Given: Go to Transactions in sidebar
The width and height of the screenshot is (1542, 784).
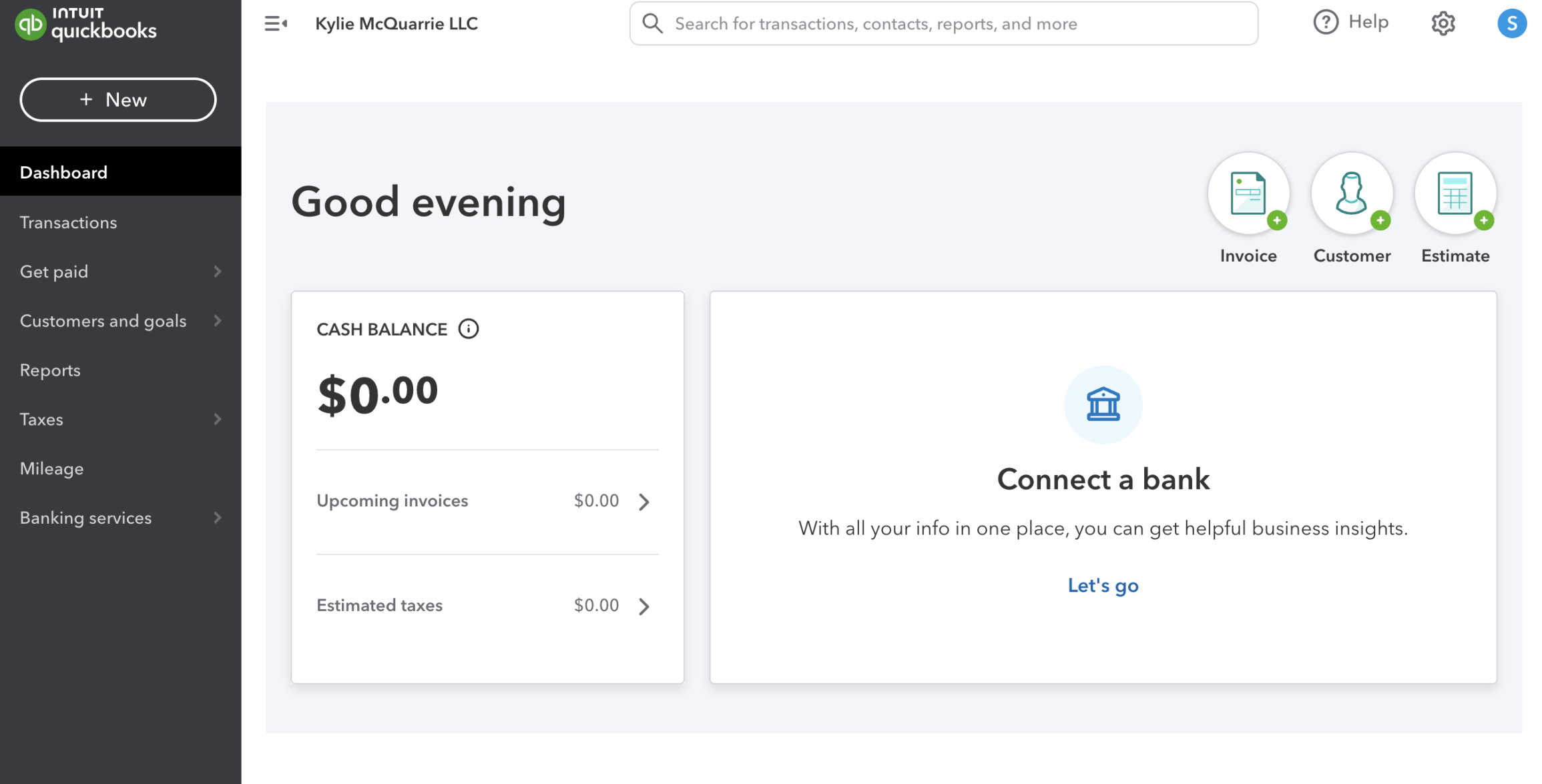Looking at the screenshot, I should point(68,223).
